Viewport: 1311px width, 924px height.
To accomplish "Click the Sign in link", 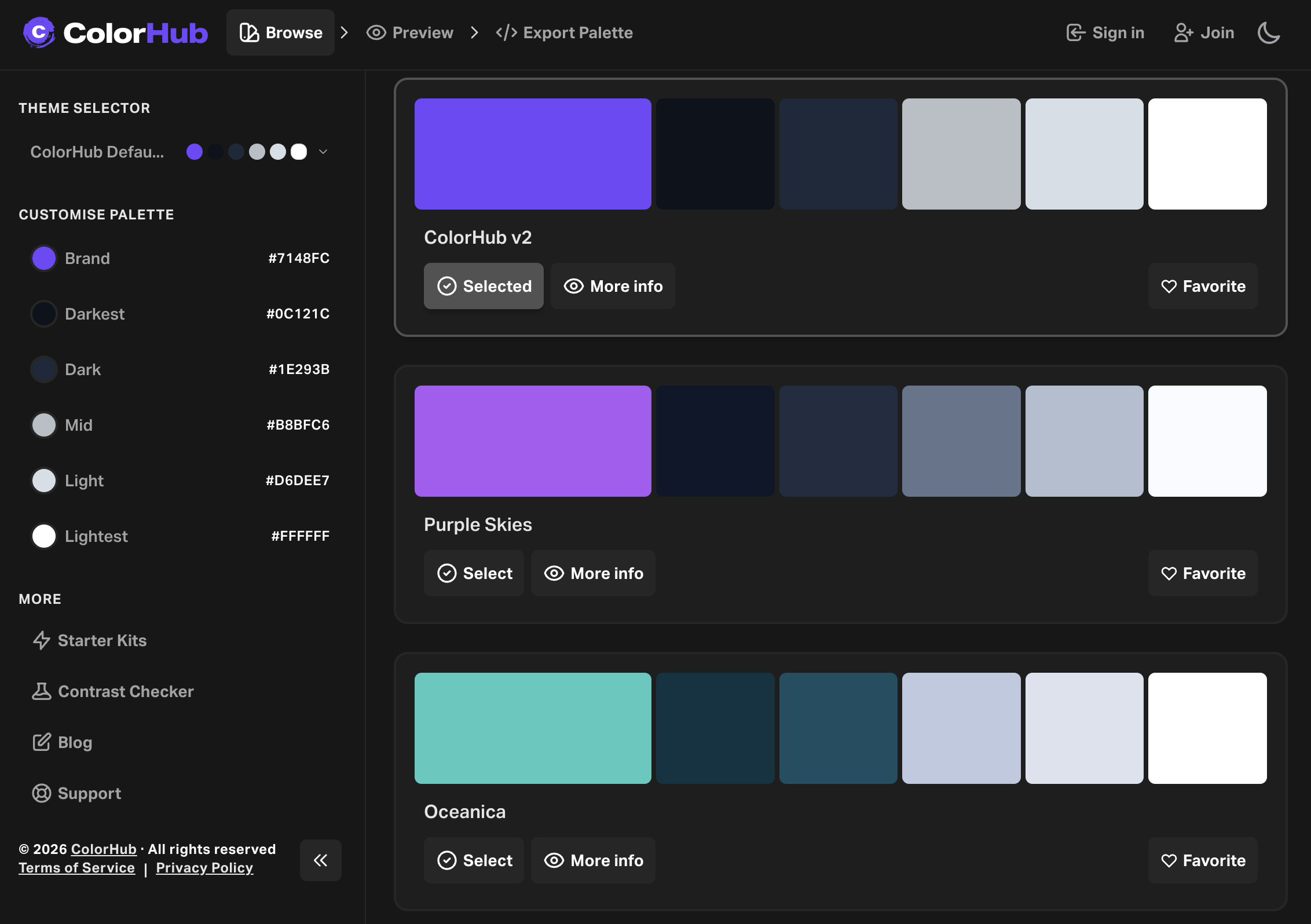I will [1105, 32].
